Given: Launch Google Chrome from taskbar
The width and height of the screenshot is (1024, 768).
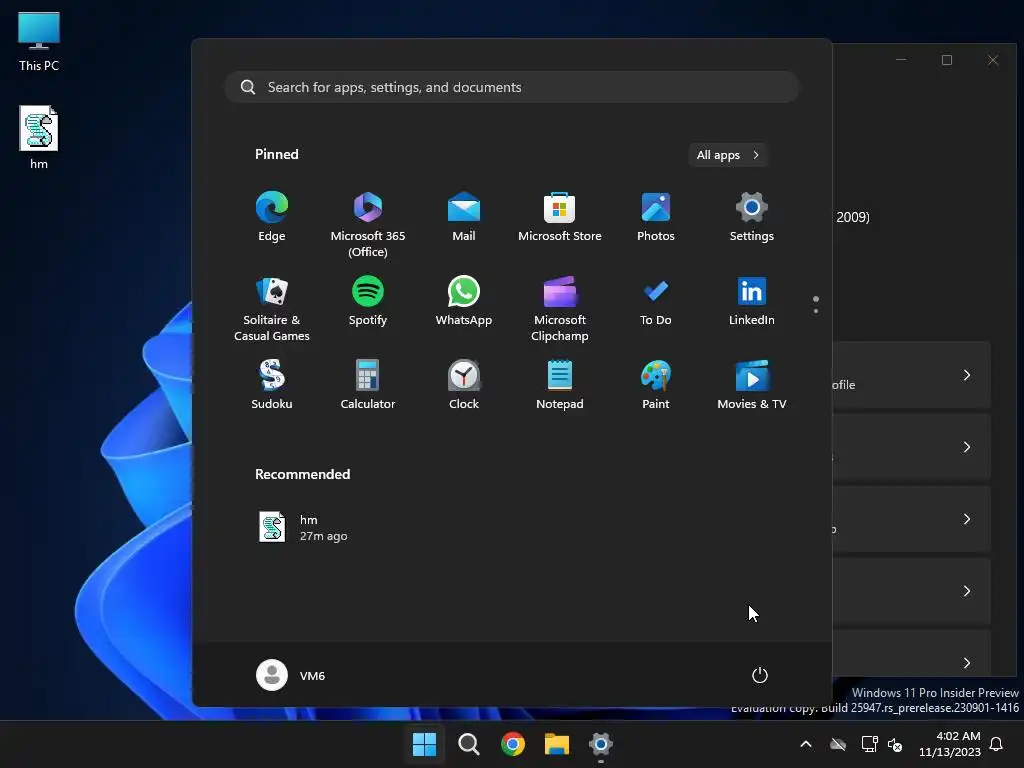Looking at the screenshot, I should (x=513, y=744).
